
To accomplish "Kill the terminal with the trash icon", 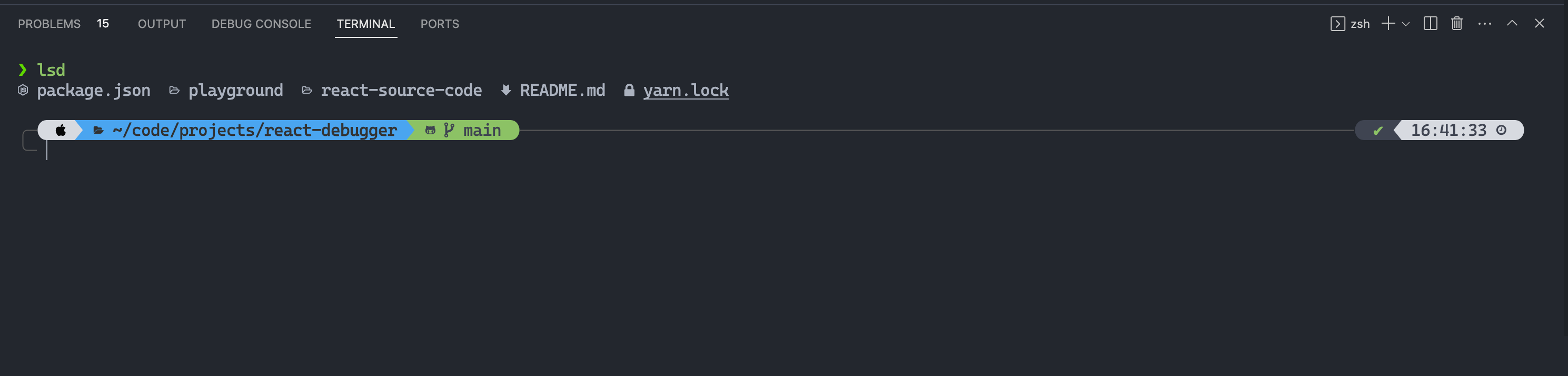I will pyautogui.click(x=1456, y=24).
